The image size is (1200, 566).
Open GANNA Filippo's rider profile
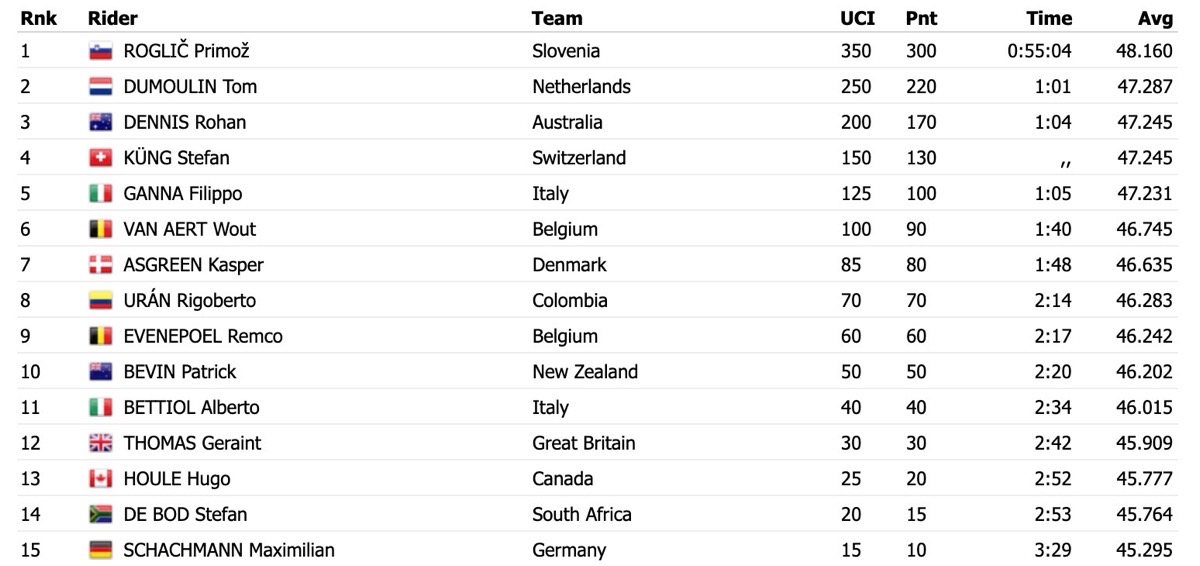pos(182,194)
